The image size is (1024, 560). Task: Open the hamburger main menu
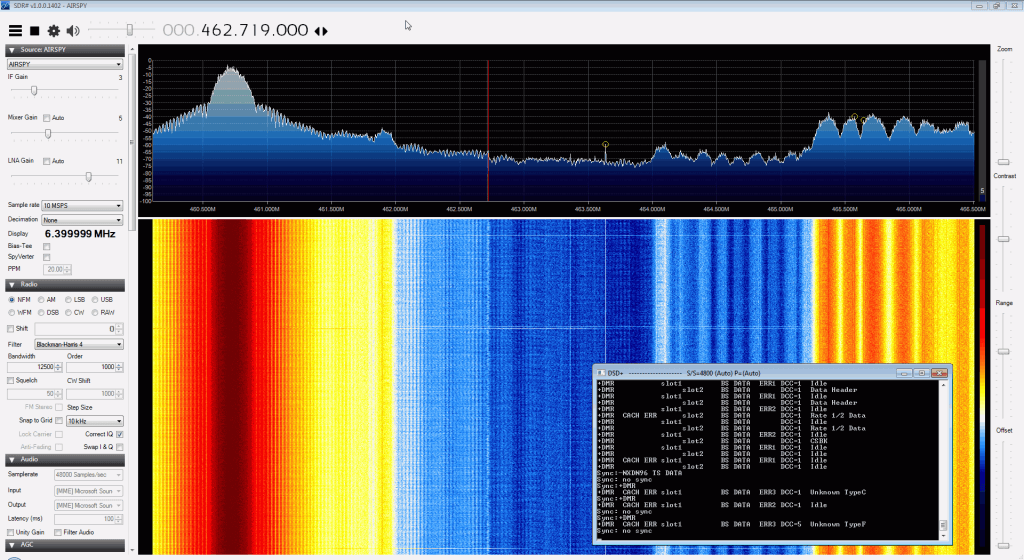(15, 31)
